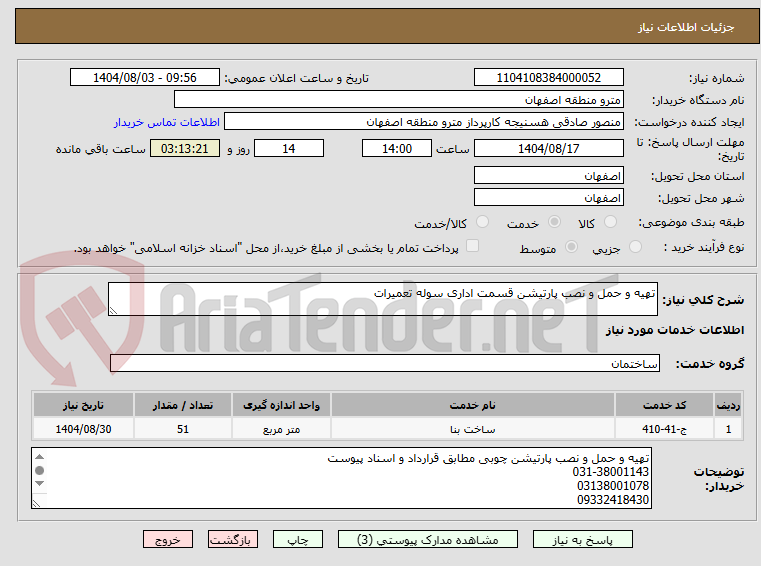The height and width of the screenshot is (566, 761).
Task: Open اطلاعات تماس خریدار link
Action: coord(166,122)
